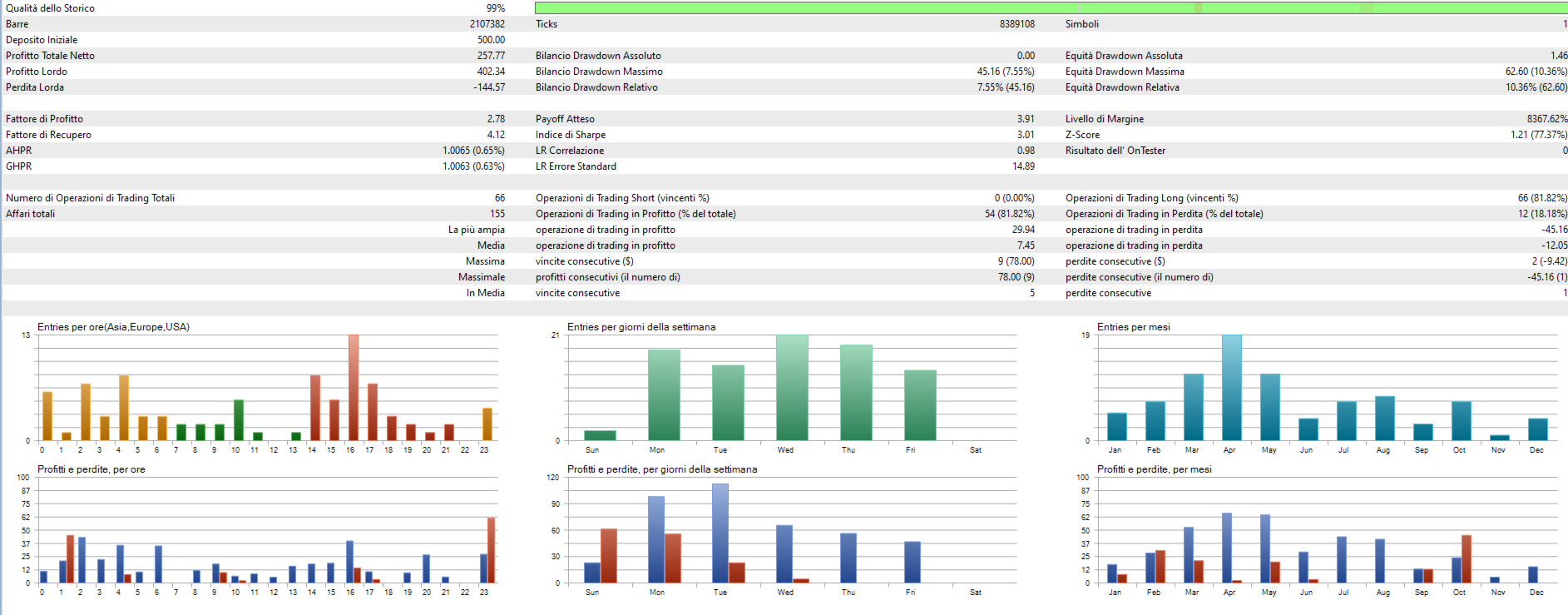Select the 'Barre' value 2107382
Image resolution: width=1568 pixels, height=615 pixels.
[487, 24]
